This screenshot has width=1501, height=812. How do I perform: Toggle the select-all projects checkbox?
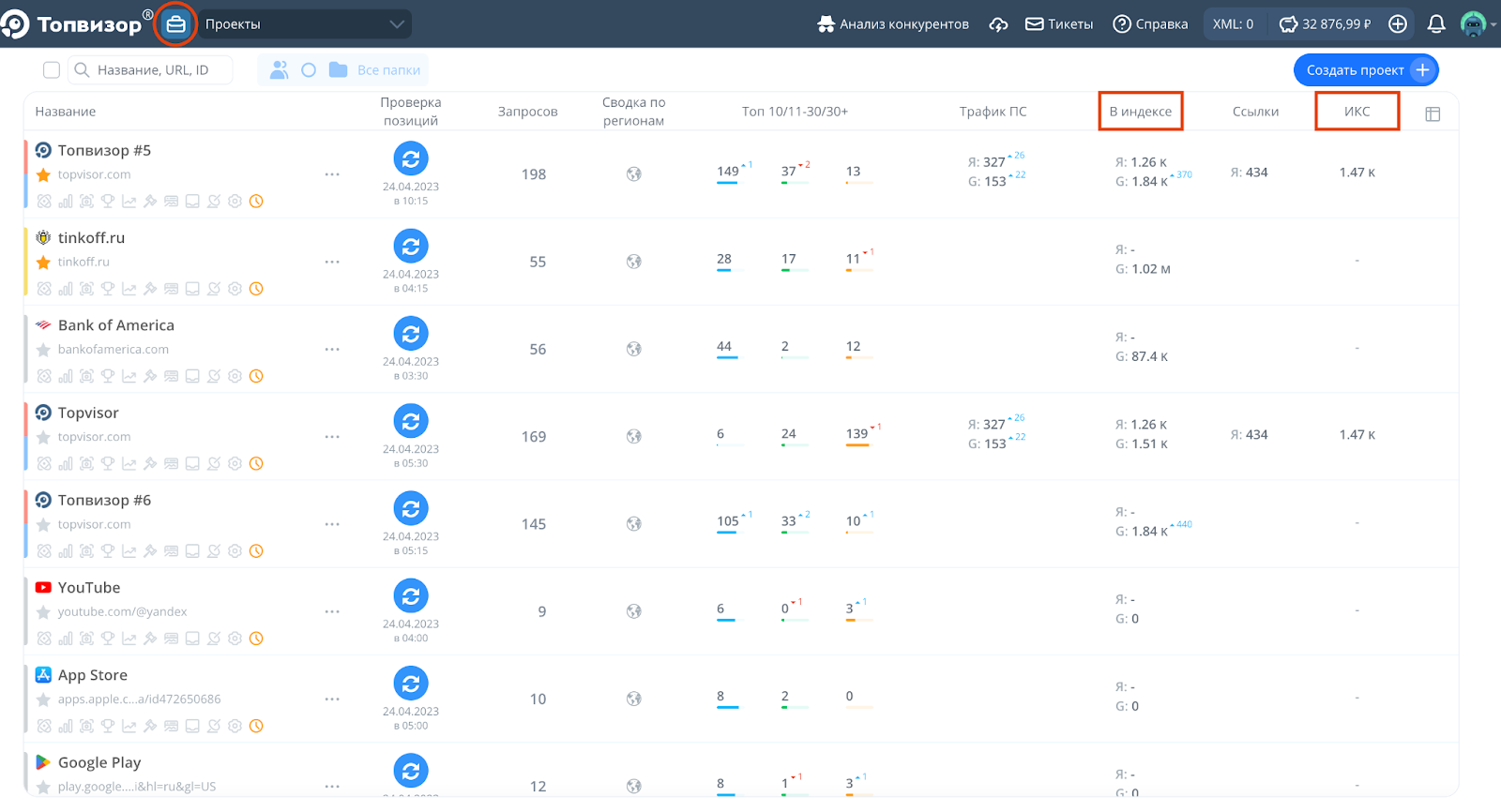point(52,70)
